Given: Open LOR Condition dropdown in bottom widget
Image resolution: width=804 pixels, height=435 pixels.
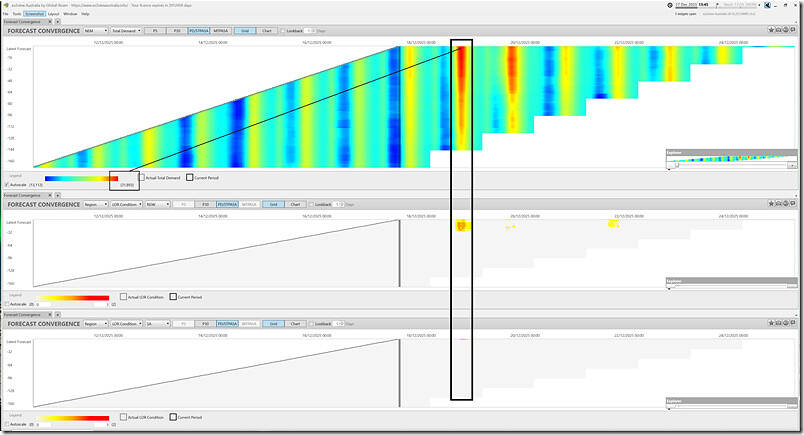Looking at the screenshot, I should [x=126, y=324].
